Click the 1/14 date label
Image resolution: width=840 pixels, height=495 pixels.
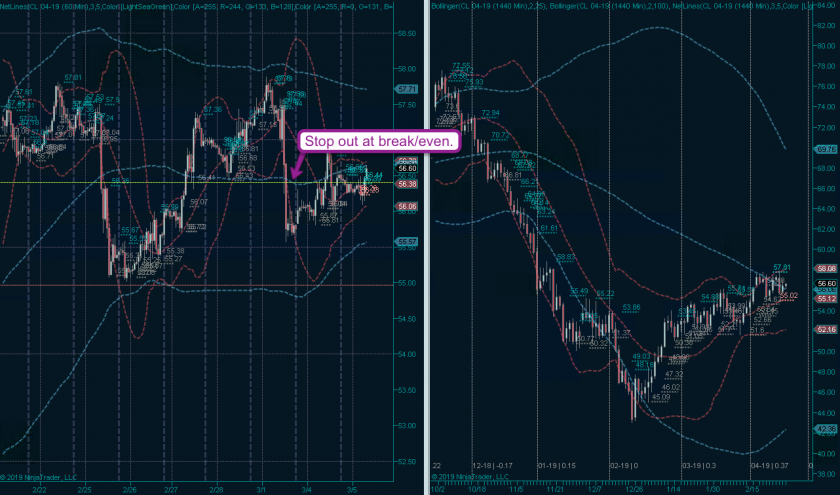674,489
